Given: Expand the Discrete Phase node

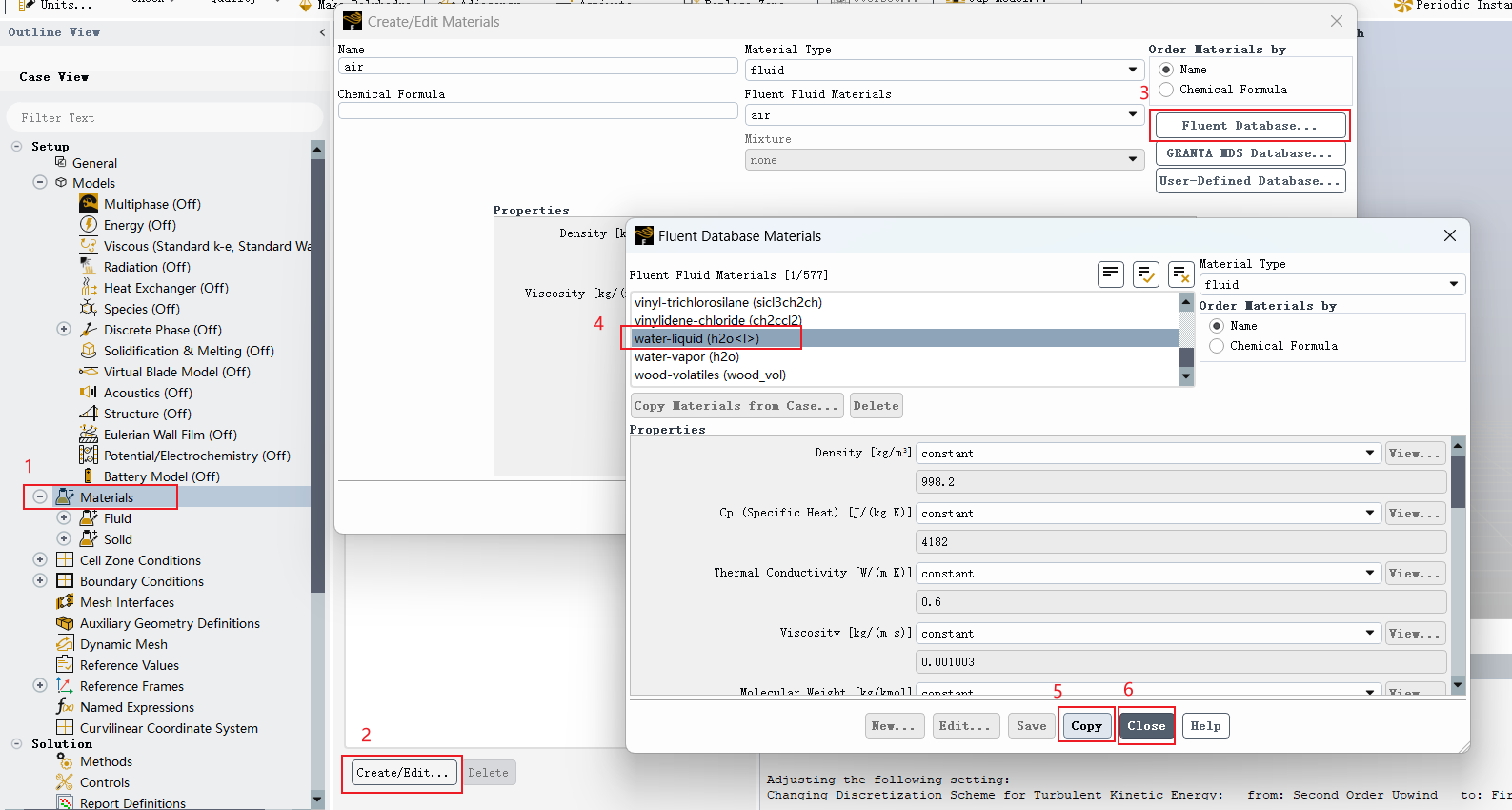Looking at the screenshot, I should pyautogui.click(x=64, y=329).
